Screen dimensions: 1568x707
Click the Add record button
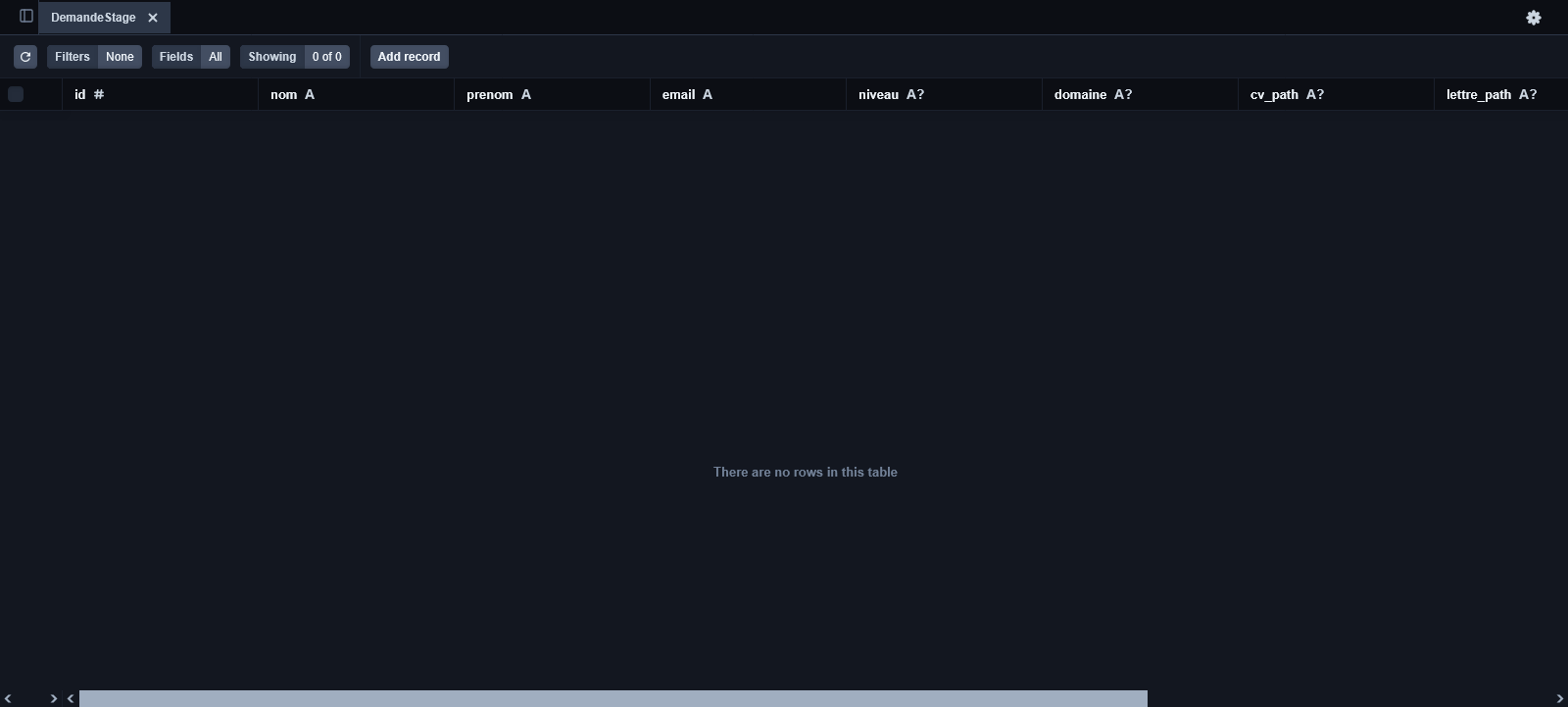(x=410, y=57)
